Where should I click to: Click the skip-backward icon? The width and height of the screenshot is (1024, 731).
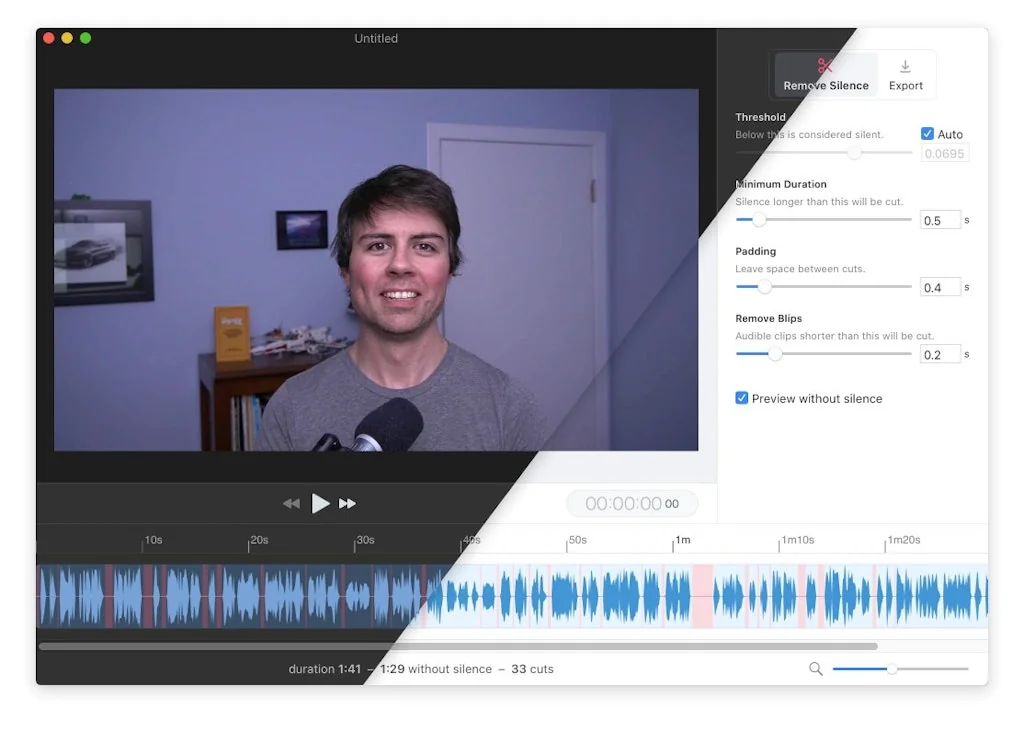click(291, 504)
